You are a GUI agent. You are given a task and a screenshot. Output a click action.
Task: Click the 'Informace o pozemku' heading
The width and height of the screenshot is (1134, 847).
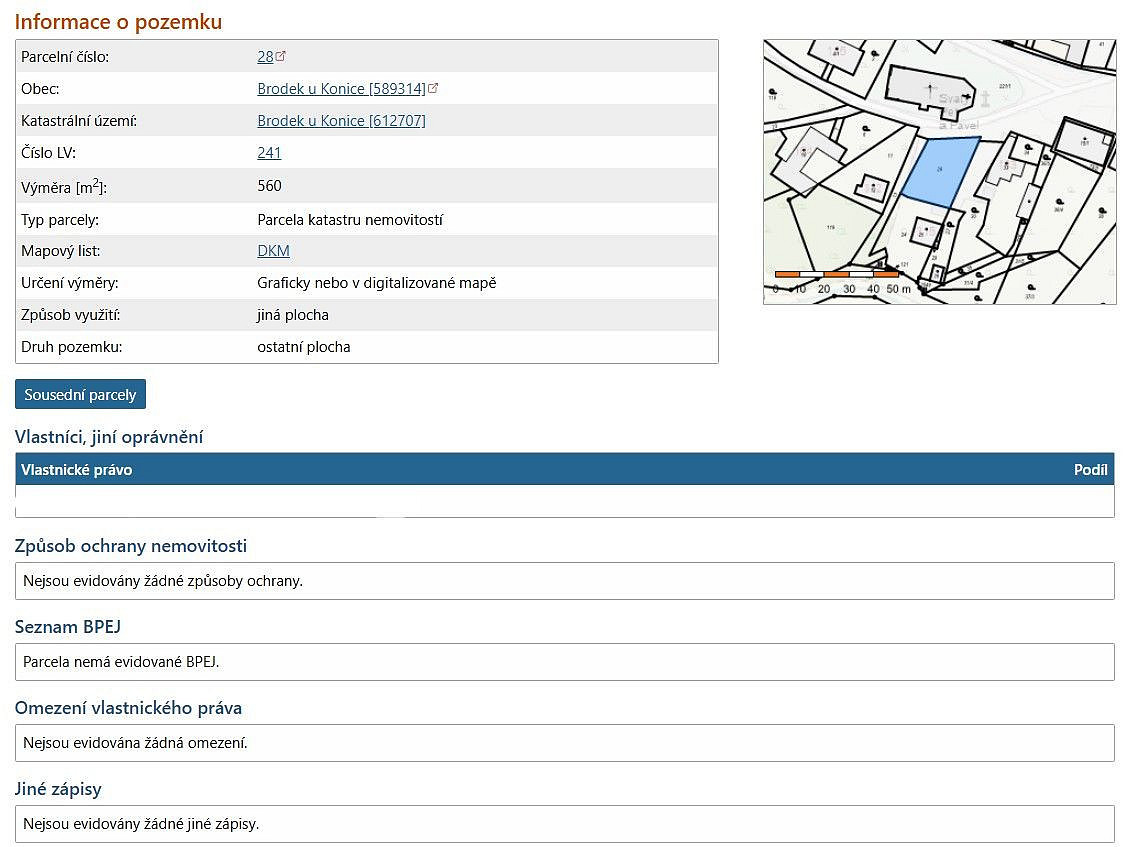[x=119, y=22]
